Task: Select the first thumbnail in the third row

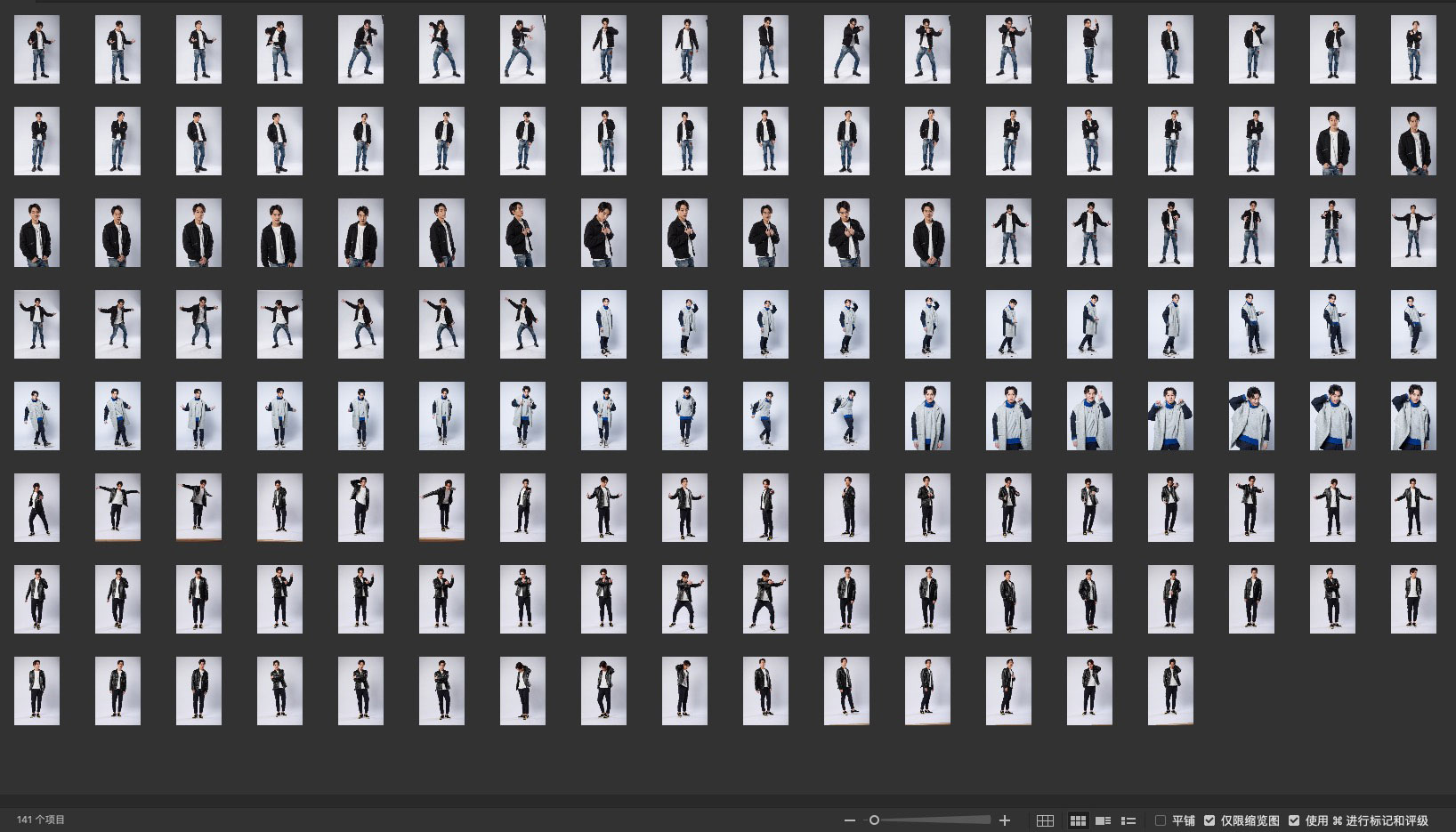Action: coord(36,233)
